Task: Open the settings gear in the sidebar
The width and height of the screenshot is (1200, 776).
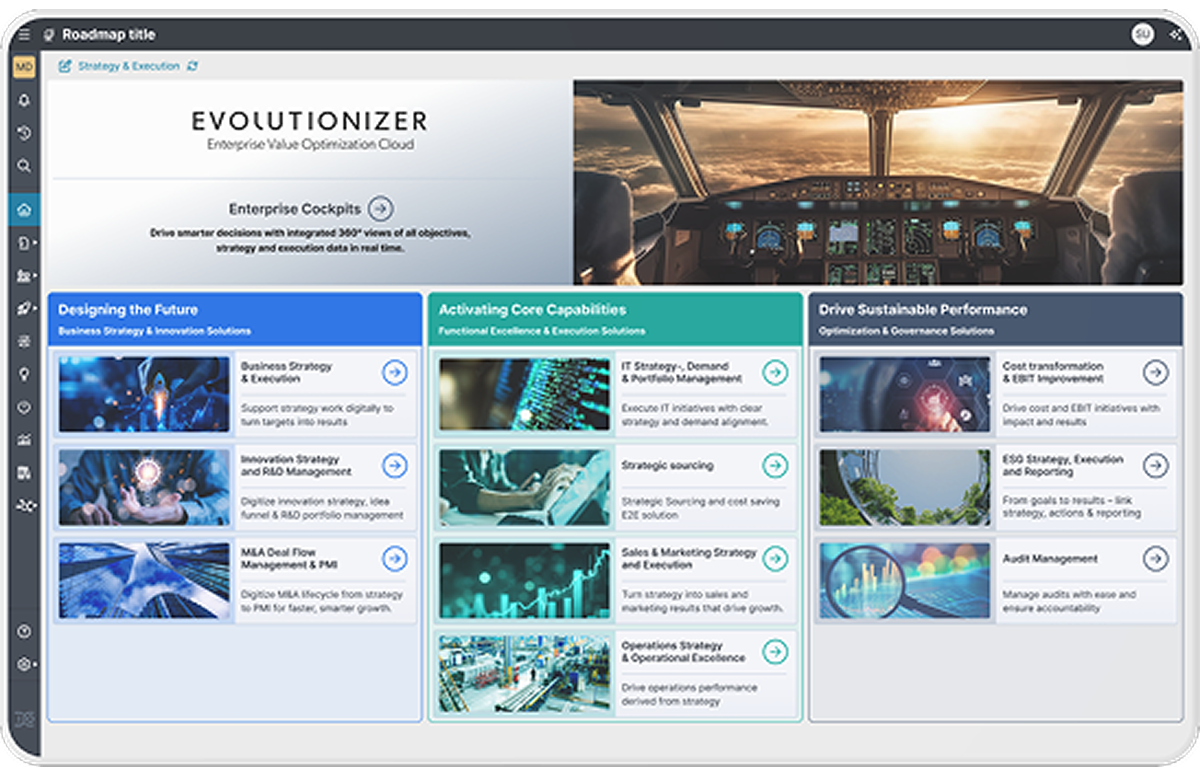Action: pos(25,664)
